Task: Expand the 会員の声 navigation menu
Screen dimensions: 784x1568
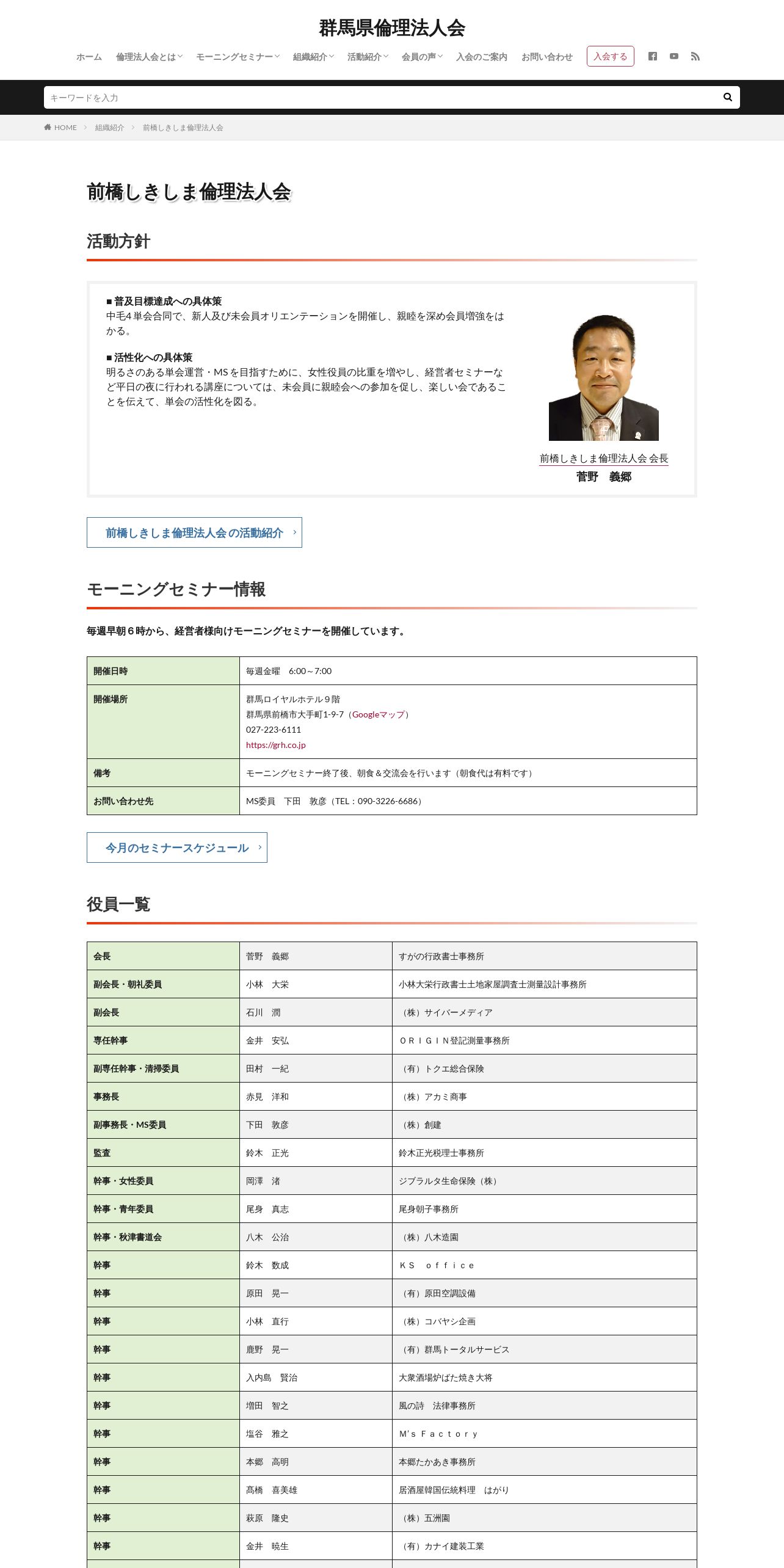Action: (422, 57)
